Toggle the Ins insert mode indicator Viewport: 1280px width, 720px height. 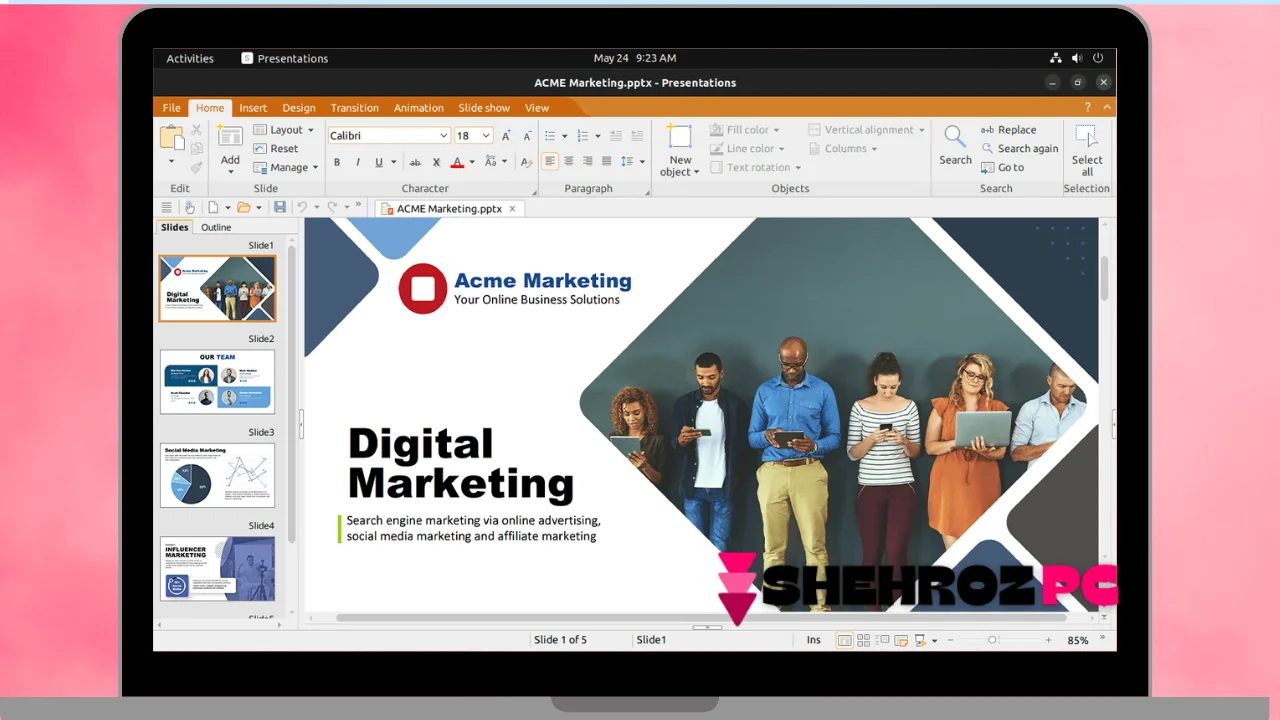[814, 640]
